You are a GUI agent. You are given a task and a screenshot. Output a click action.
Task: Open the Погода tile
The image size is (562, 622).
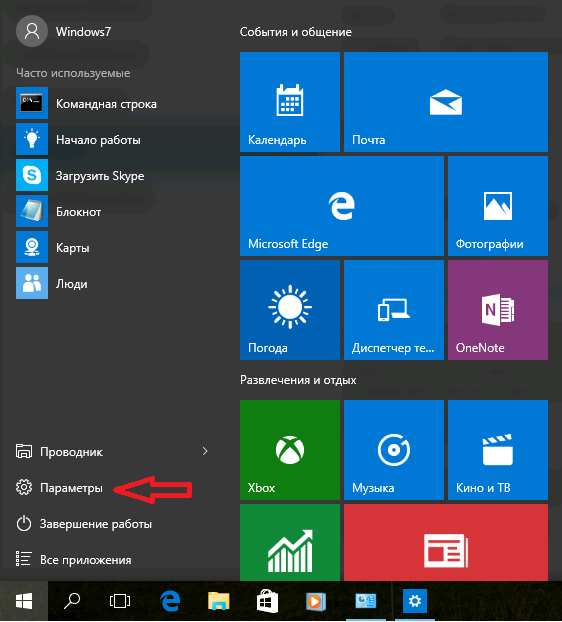point(290,310)
